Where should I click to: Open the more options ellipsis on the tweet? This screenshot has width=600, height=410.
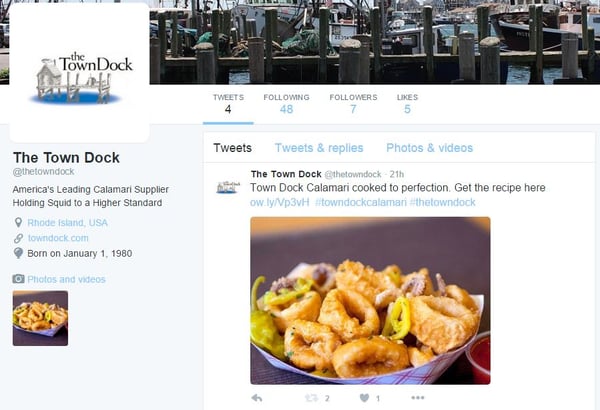(x=417, y=398)
